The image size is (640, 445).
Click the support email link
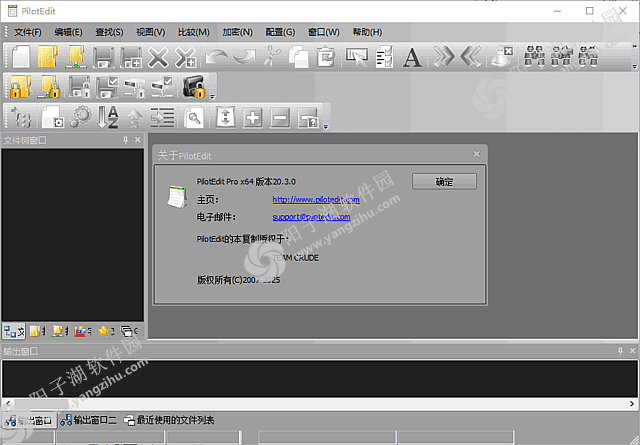[x=311, y=217]
